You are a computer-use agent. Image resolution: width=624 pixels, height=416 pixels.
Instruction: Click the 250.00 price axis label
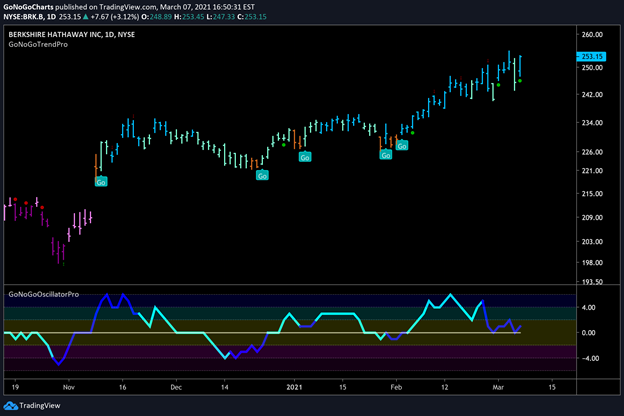click(592, 67)
